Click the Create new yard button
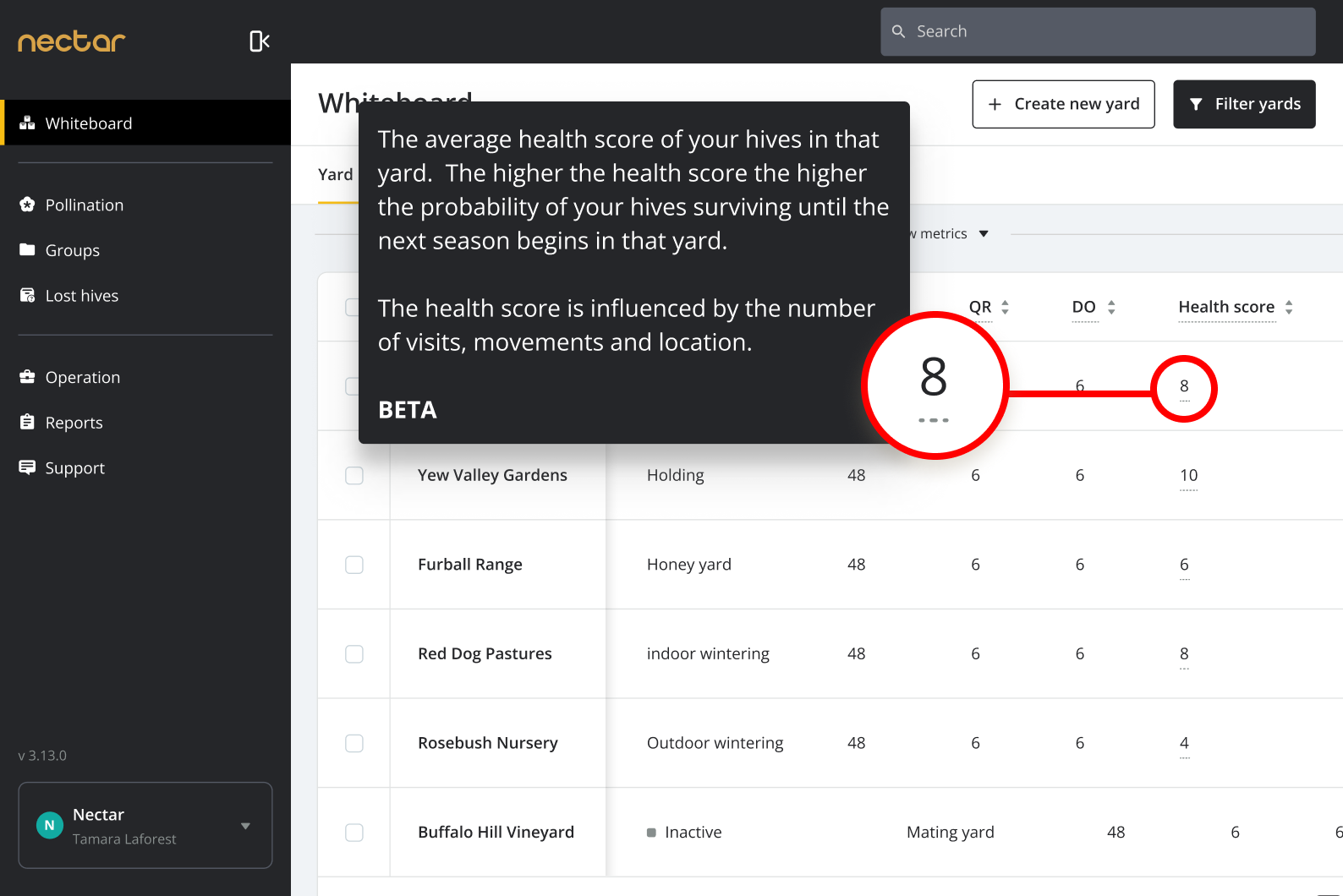The image size is (1343, 896). tap(1063, 104)
